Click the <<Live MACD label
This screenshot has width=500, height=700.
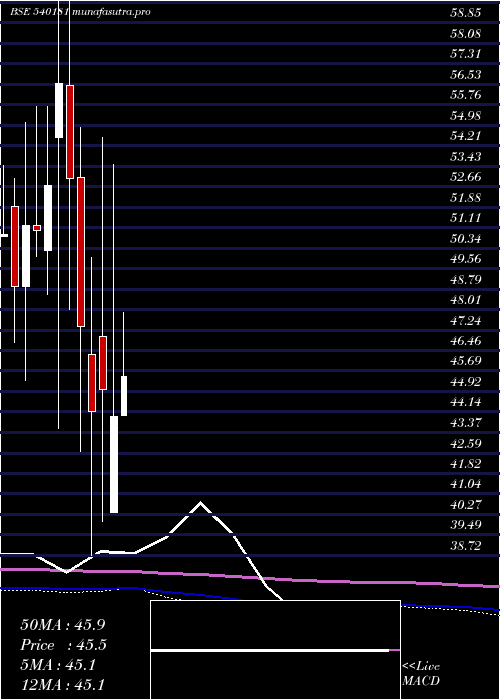click(x=421, y=674)
